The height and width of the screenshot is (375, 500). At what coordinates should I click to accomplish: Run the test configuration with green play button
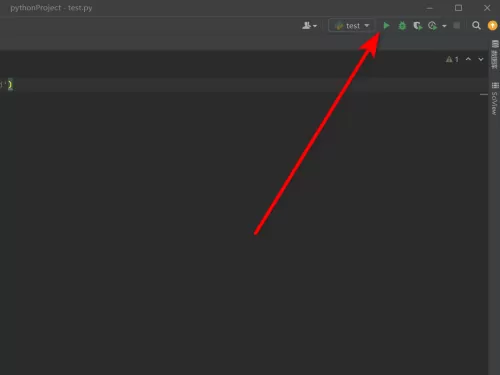(x=386, y=26)
